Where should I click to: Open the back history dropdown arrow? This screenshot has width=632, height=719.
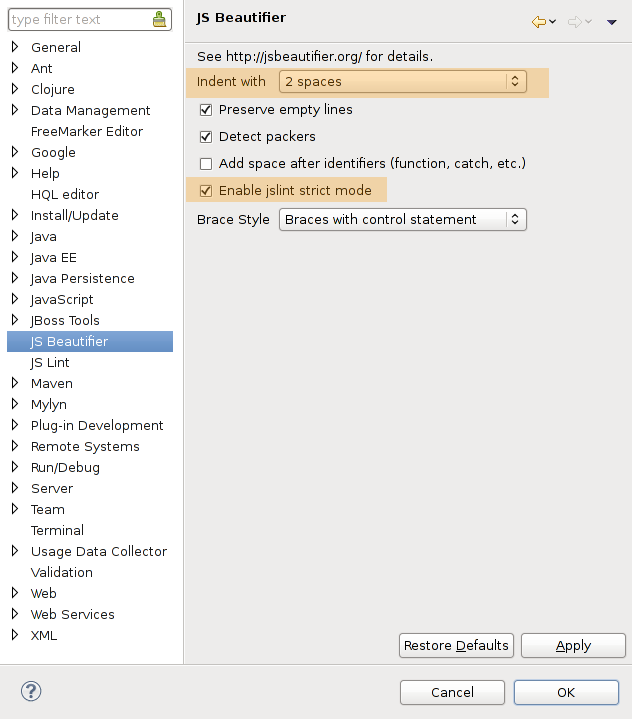[553, 22]
